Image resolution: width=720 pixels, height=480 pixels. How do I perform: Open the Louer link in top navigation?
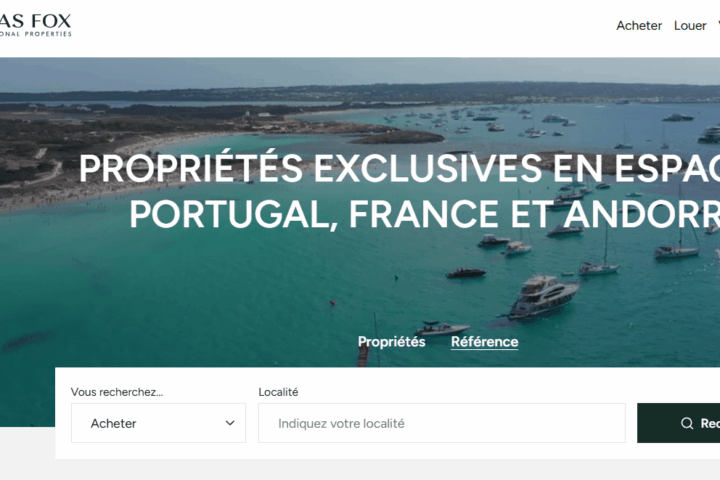pos(690,26)
